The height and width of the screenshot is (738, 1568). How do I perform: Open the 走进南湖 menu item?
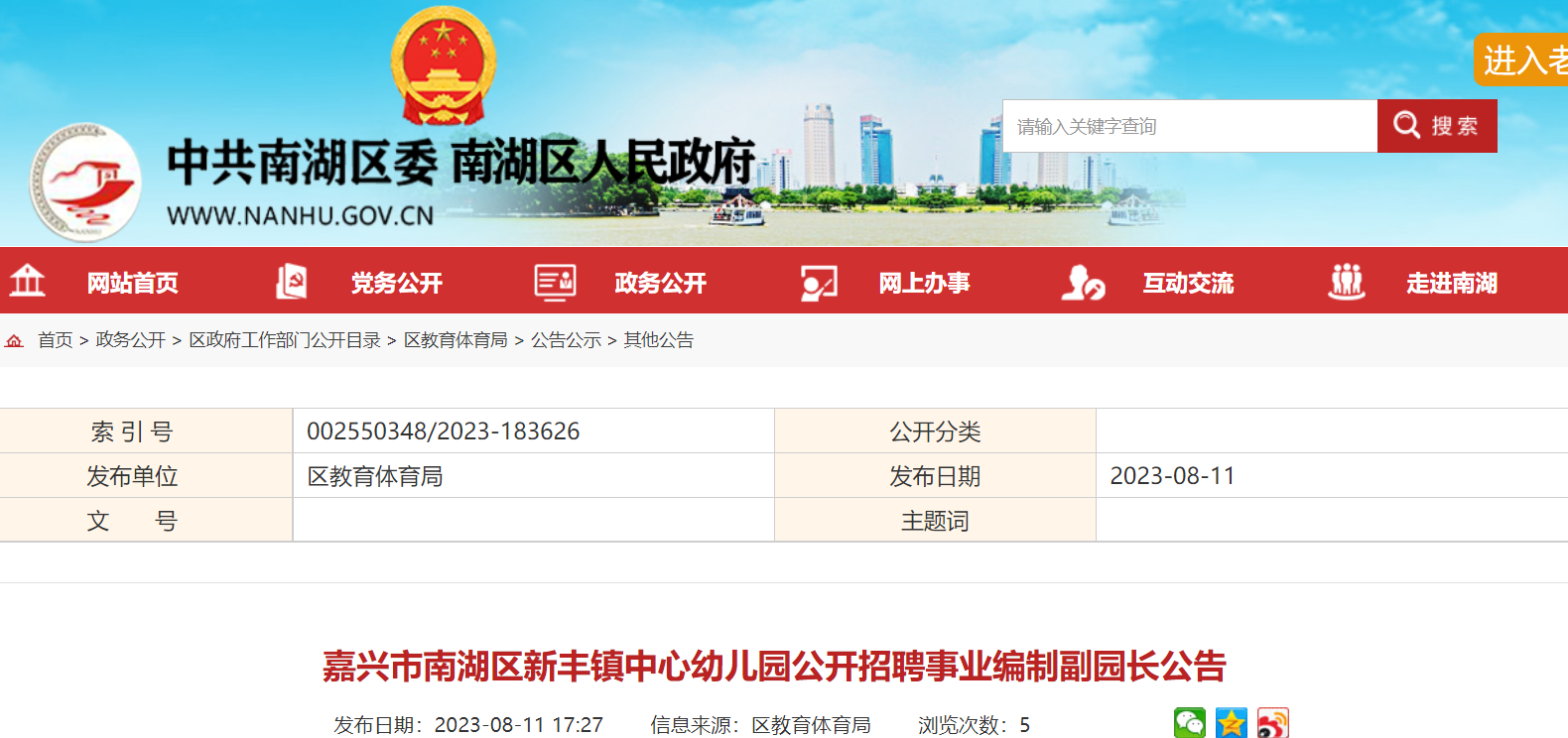click(x=1452, y=283)
